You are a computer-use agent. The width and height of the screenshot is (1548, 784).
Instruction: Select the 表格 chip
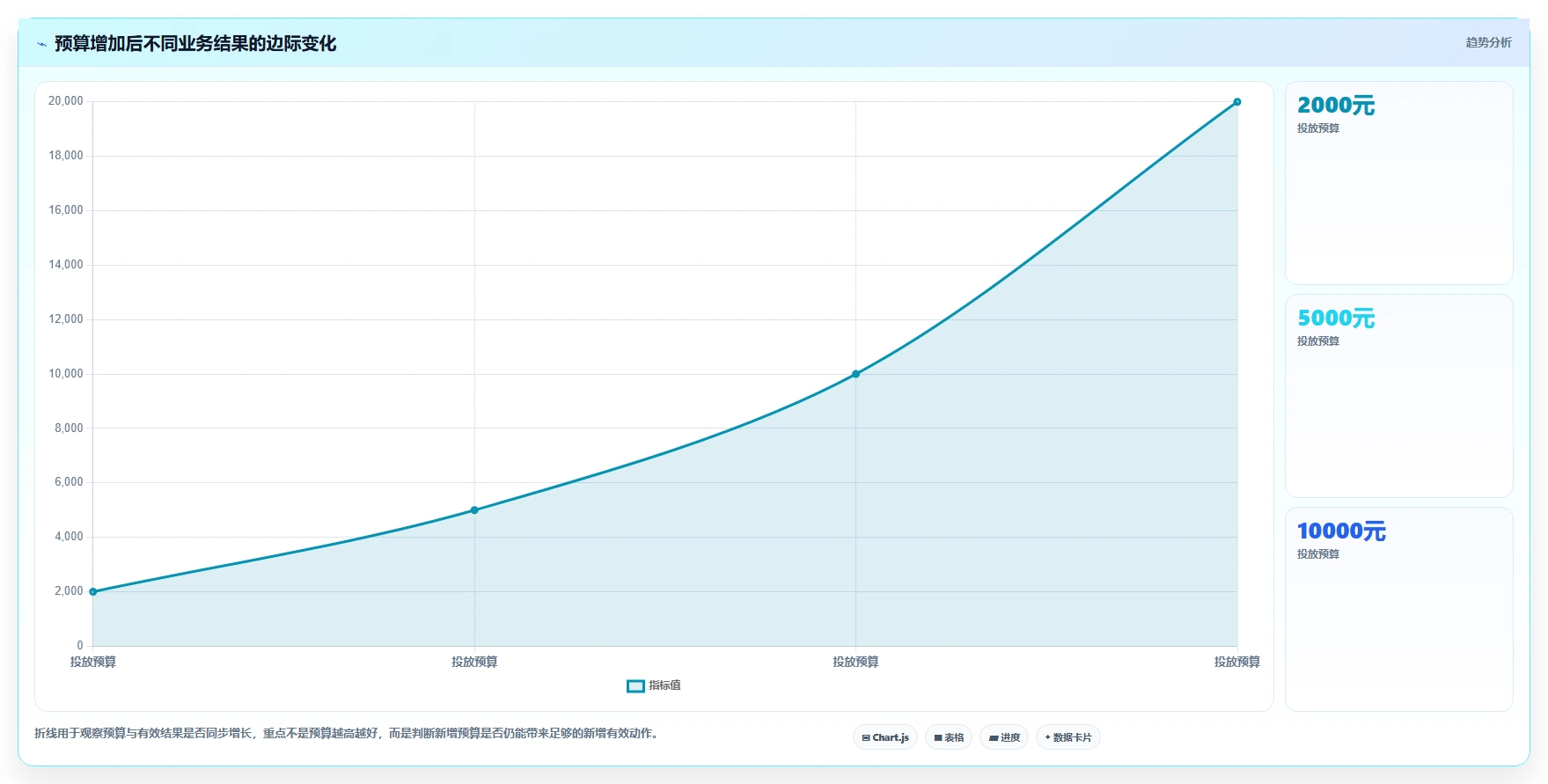coord(949,737)
